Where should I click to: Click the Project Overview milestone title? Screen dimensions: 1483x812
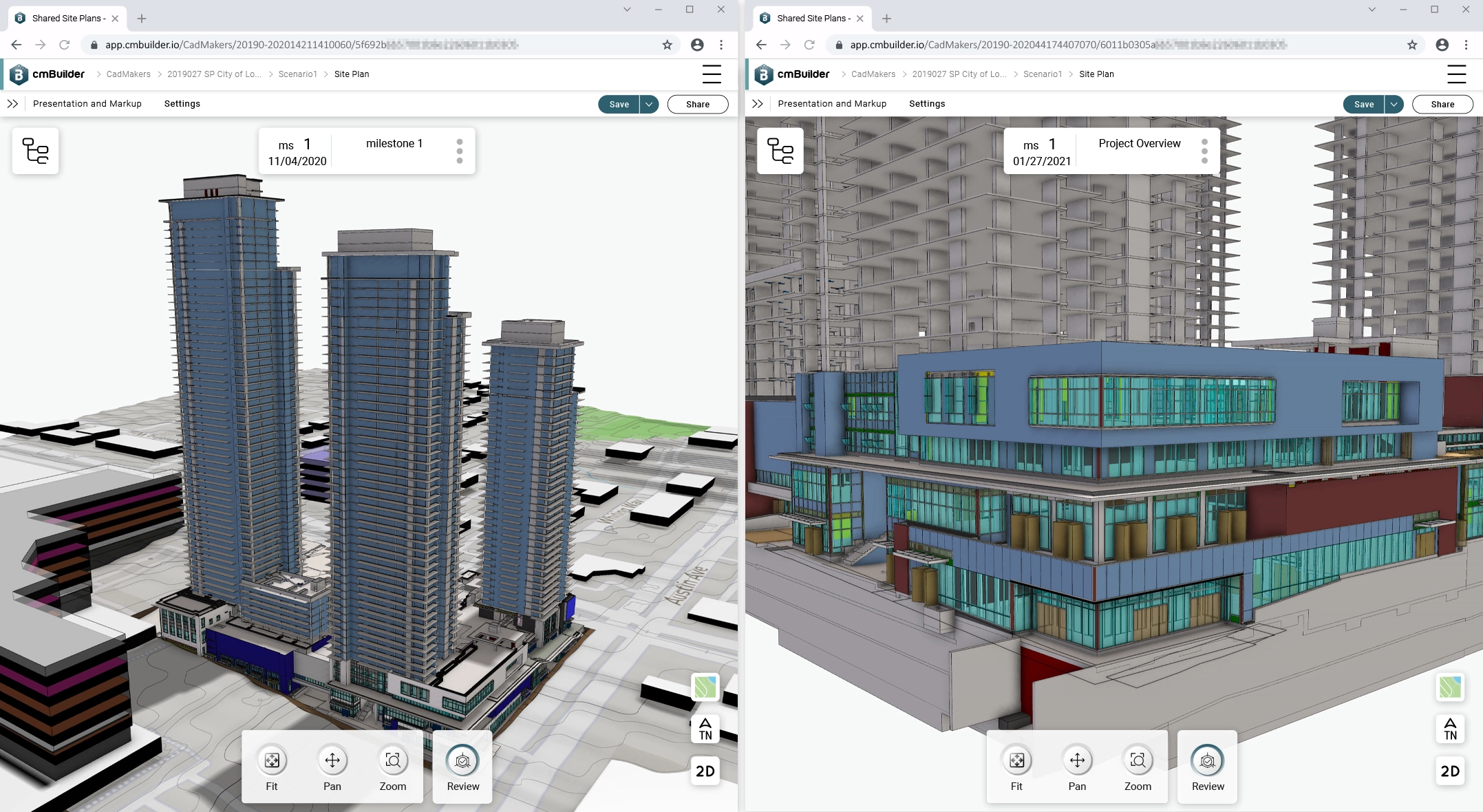[1140, 143]
